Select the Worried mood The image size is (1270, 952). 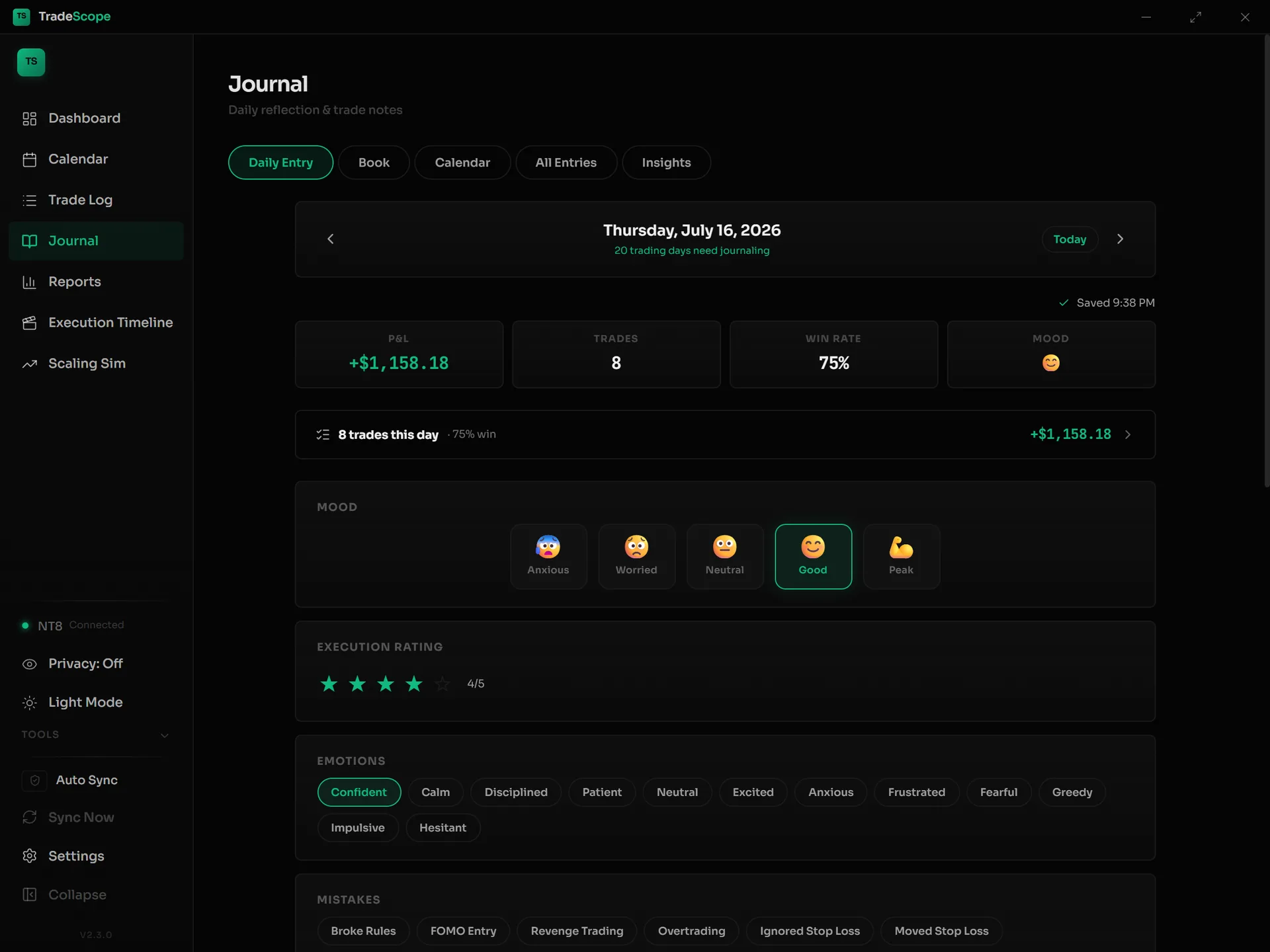click(636, 557)
